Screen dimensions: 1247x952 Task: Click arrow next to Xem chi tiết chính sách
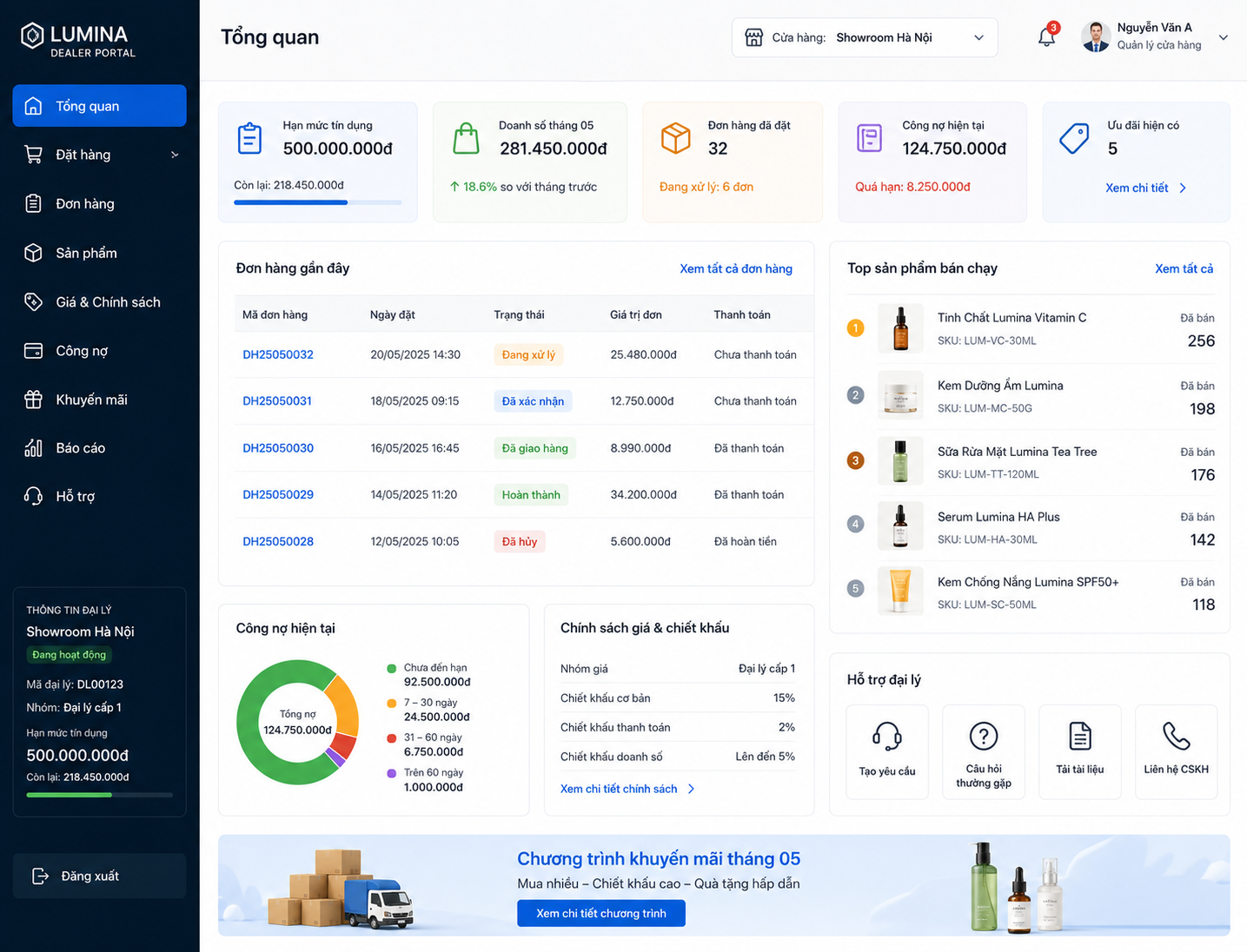point(691,789)
